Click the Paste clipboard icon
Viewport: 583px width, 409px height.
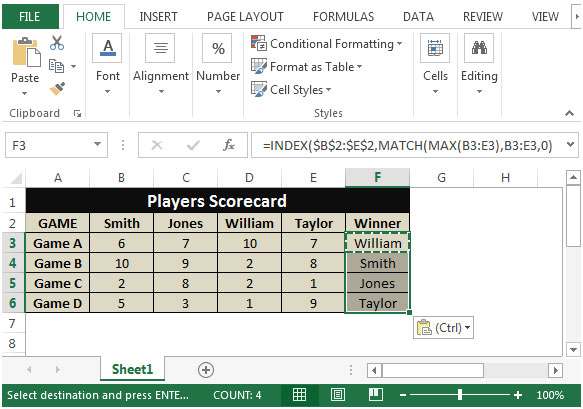(26, 52)
